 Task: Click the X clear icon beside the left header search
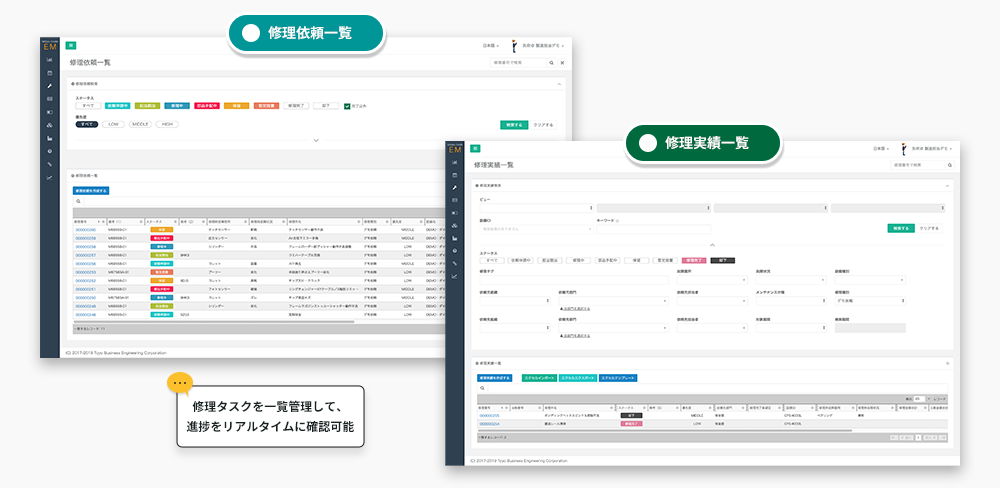point(562,63)
